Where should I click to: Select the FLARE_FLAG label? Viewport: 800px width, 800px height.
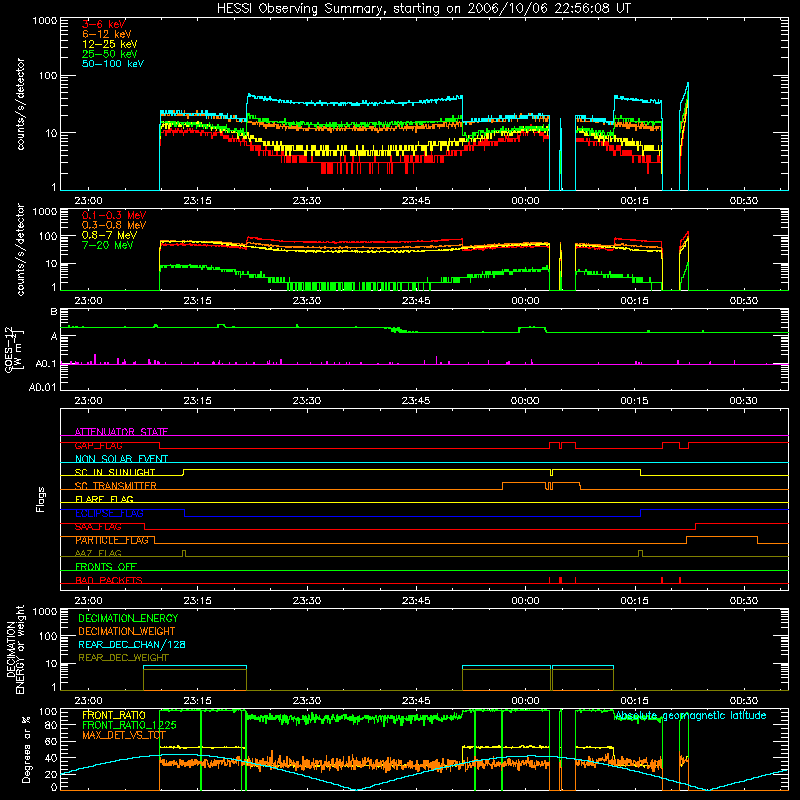pyautogui.click(x=104, y=499)
